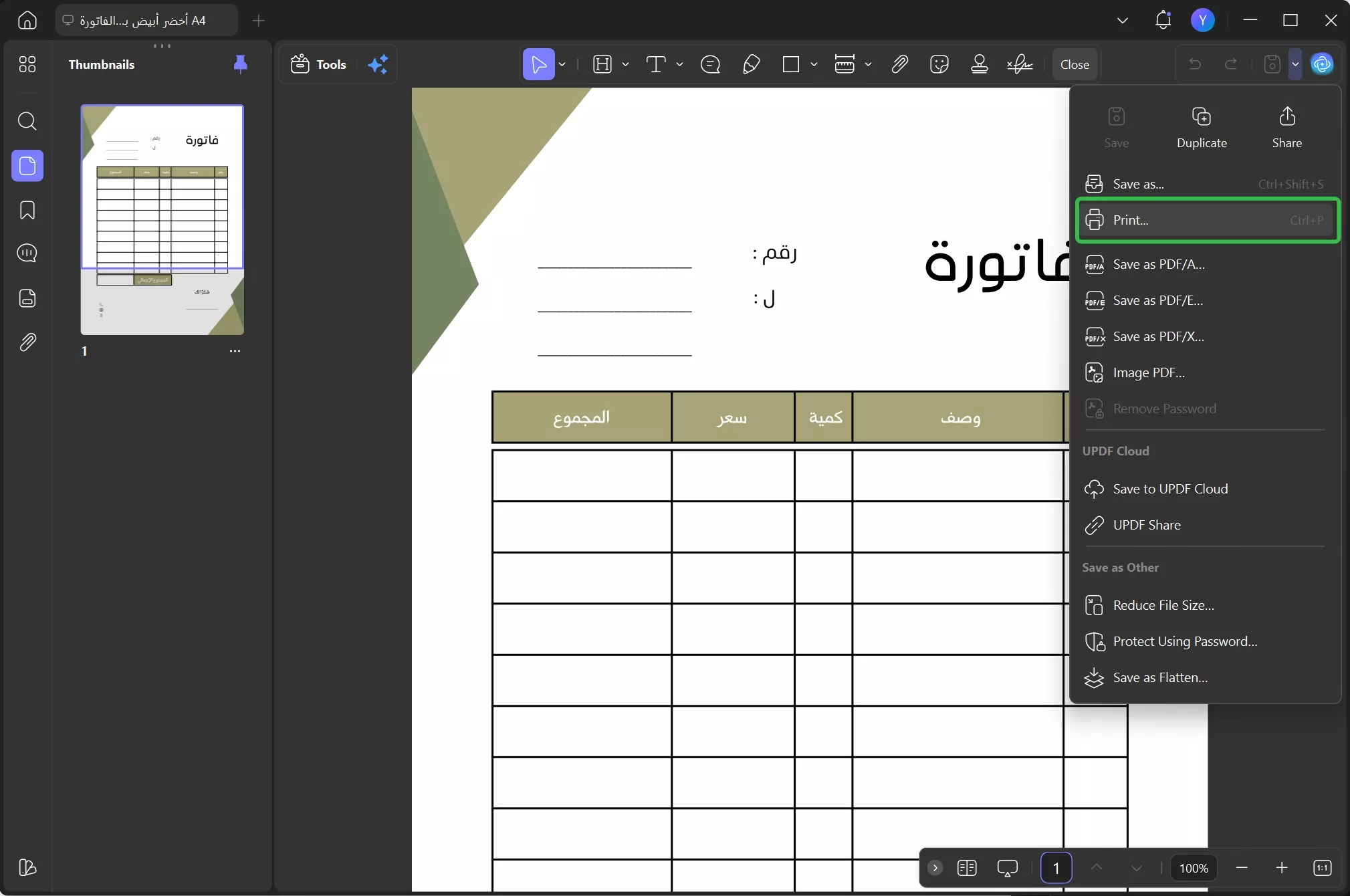The height and width of the screenshot is (896, 1350).
Task: Open the search panel in sidebar
Action: coord(27,121)
